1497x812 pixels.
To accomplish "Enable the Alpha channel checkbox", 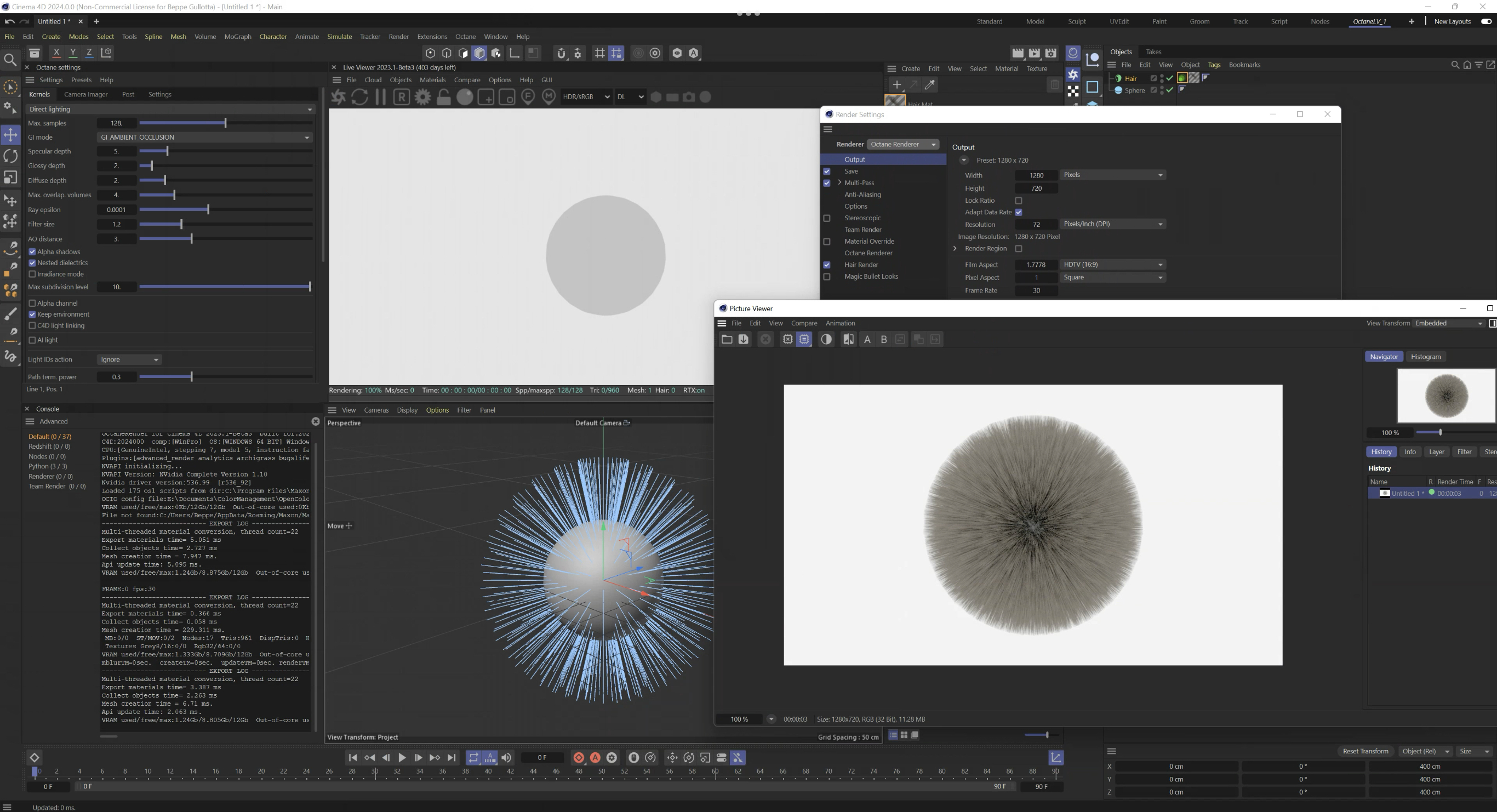I will (x=32, y=304).
